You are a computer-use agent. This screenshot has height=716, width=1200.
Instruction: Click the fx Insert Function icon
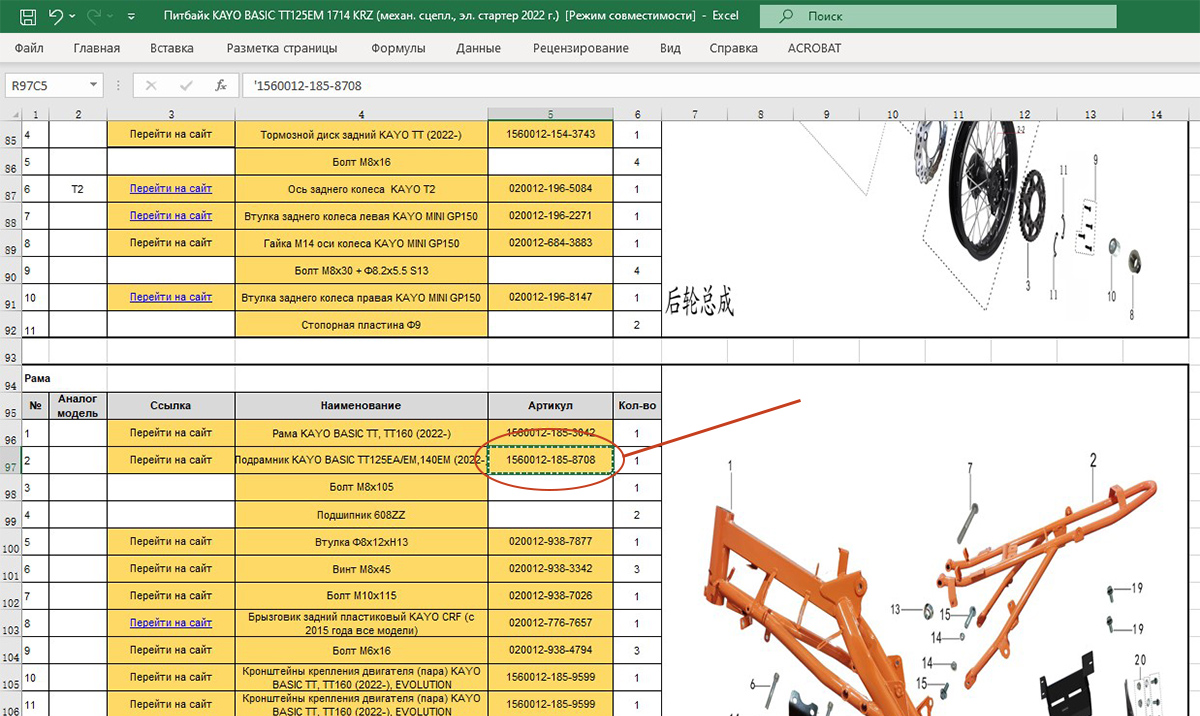pyautogui.click(x=221, y=86)
